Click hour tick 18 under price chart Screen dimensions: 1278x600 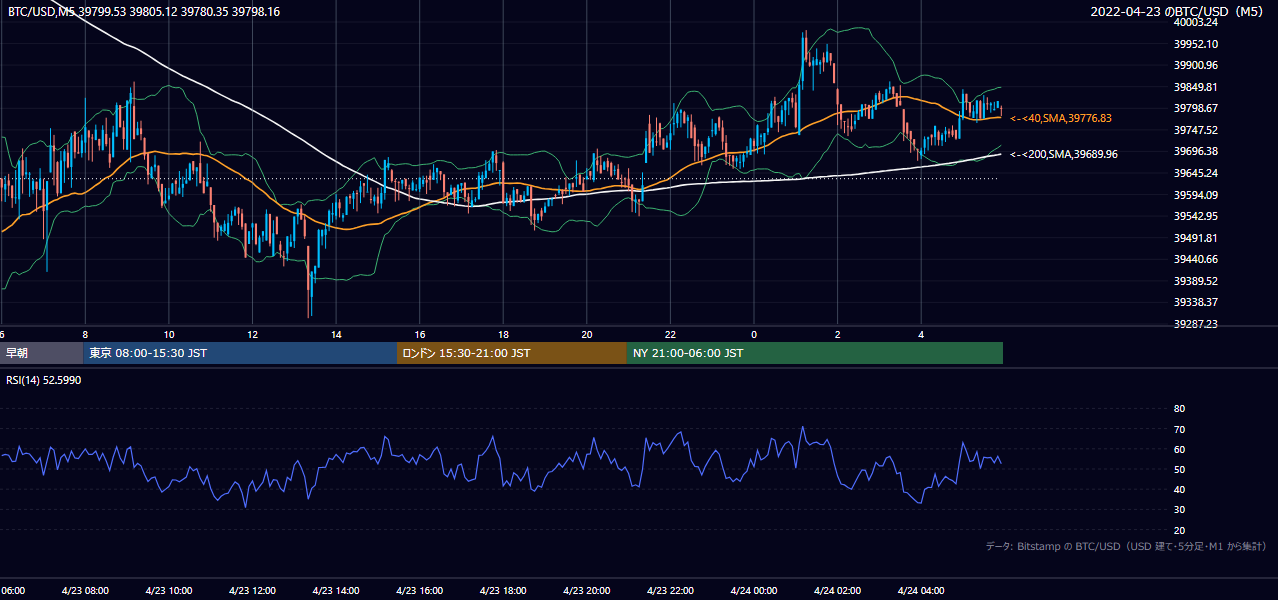(x=503, y=334)
